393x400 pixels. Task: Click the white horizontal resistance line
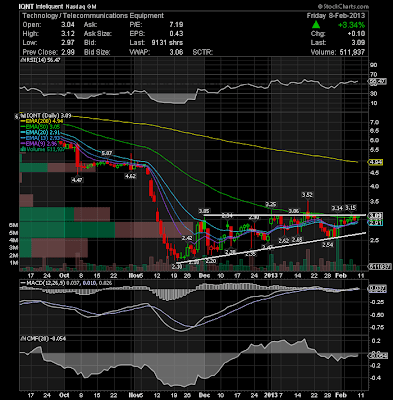tap(285, 215)
